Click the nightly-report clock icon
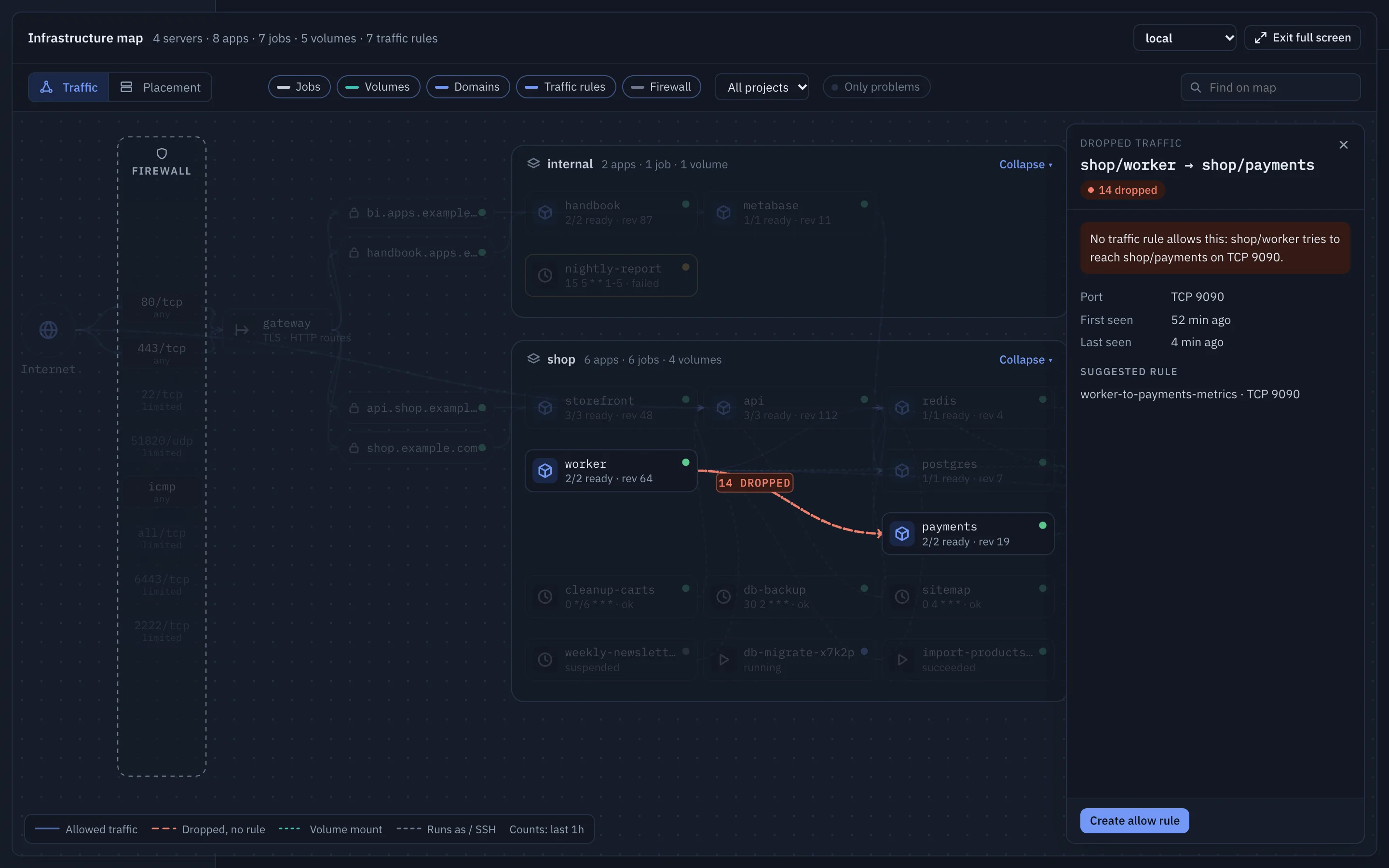The width and height of the screenshot is (1389, 868). tap(545, 275)
